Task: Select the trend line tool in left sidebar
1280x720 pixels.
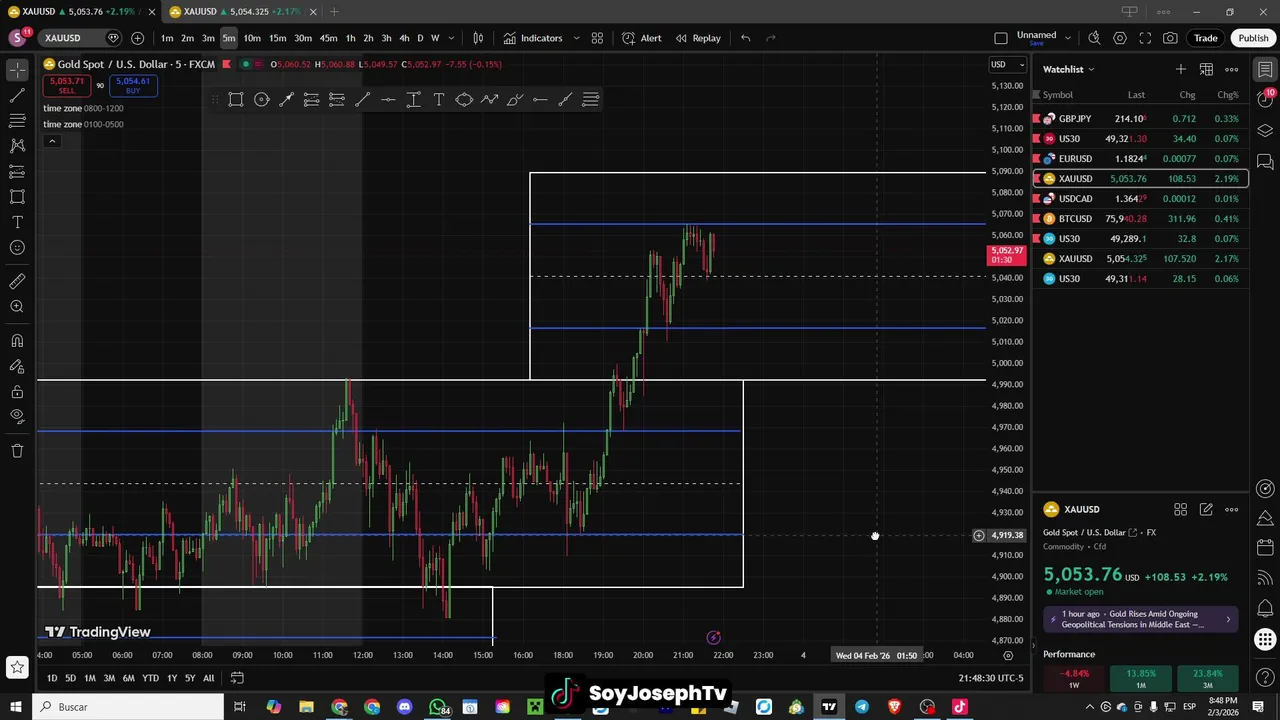Action: pos(17,96)
